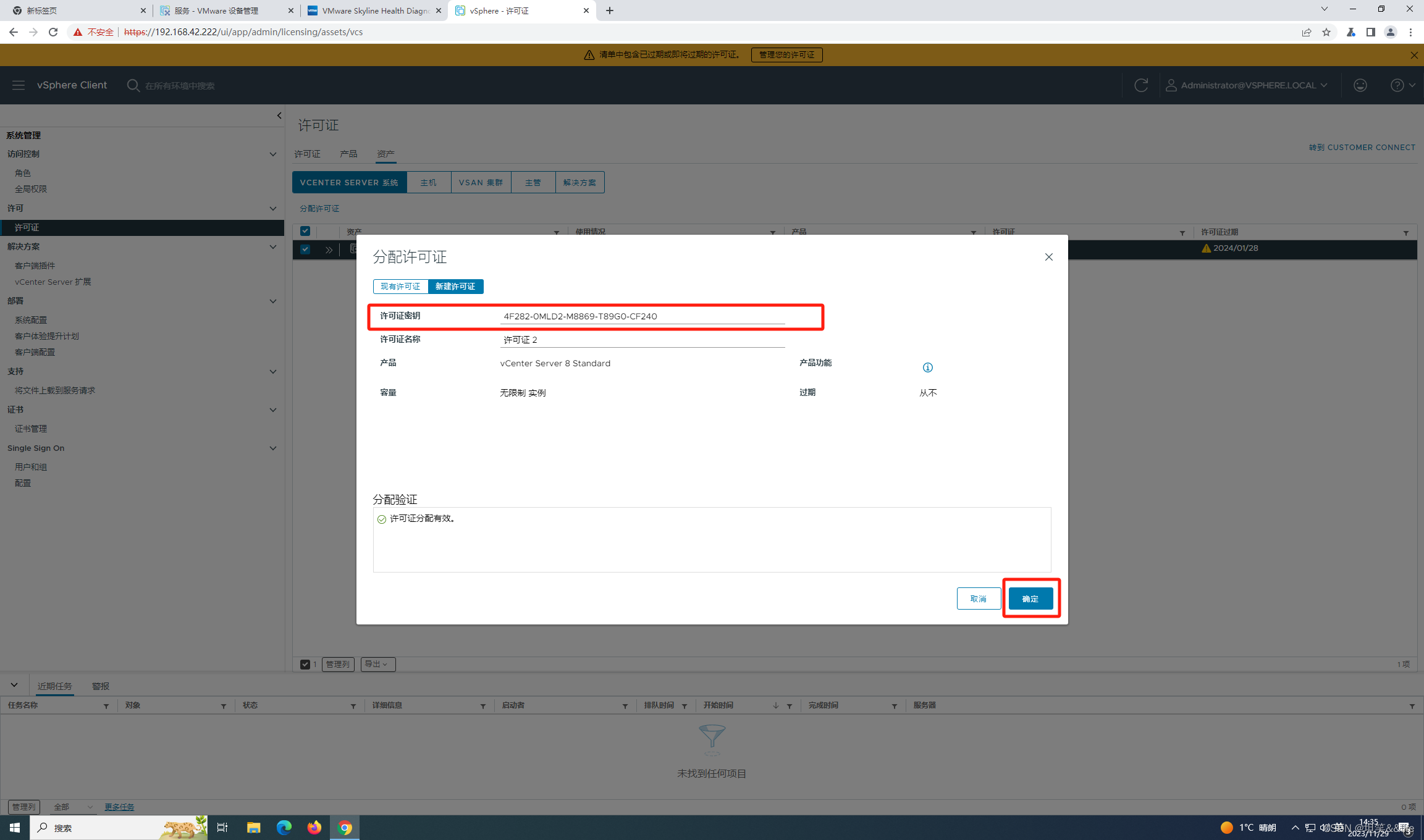The height and width of the screenshot is (840, 1424).
Task: Collapse the Support section chevron
Action: pyautogui.click(x=272, y=371)
